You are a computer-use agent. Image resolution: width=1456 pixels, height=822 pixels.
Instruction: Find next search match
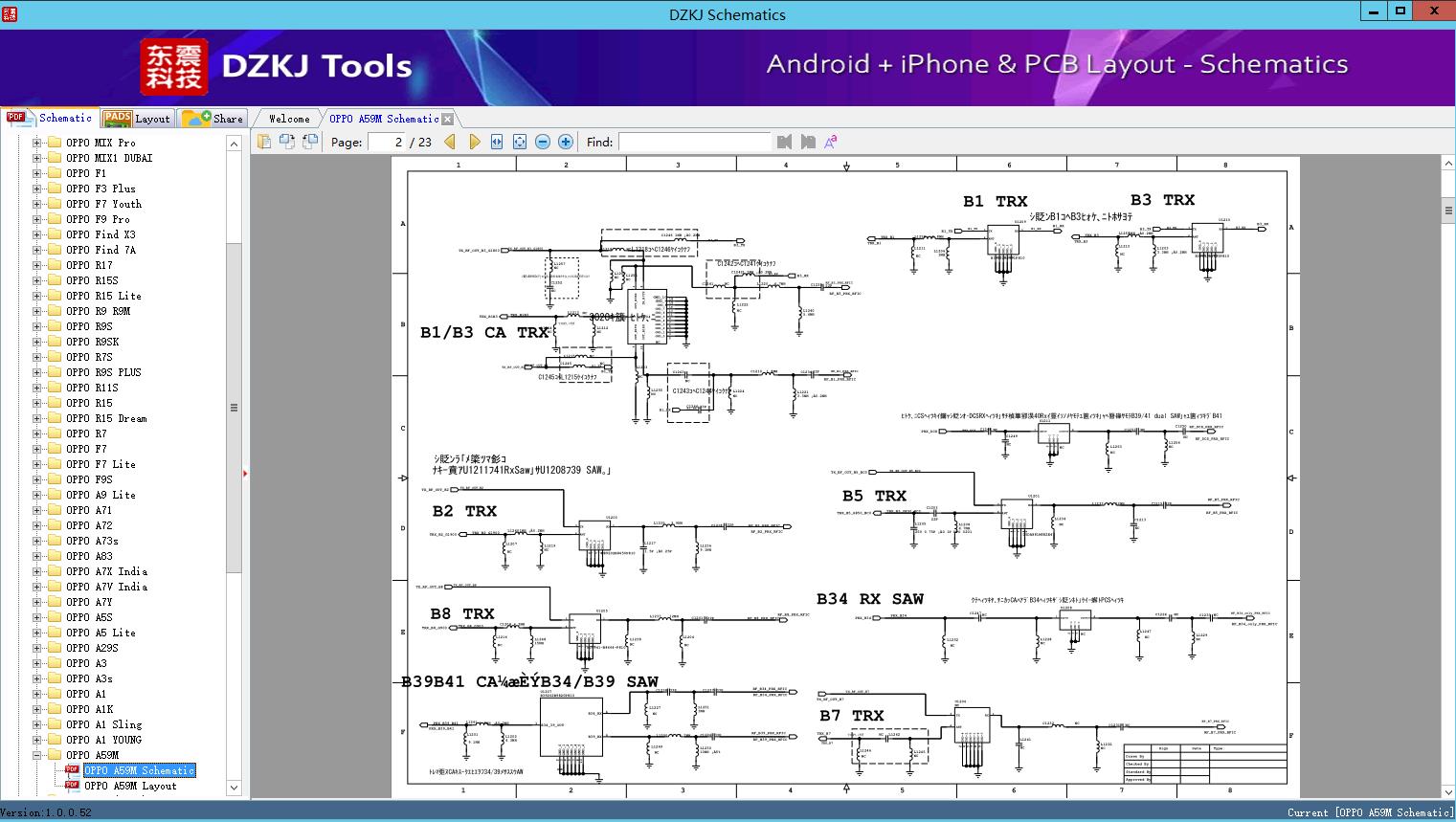pyautogui.click(x=808, y=142)
